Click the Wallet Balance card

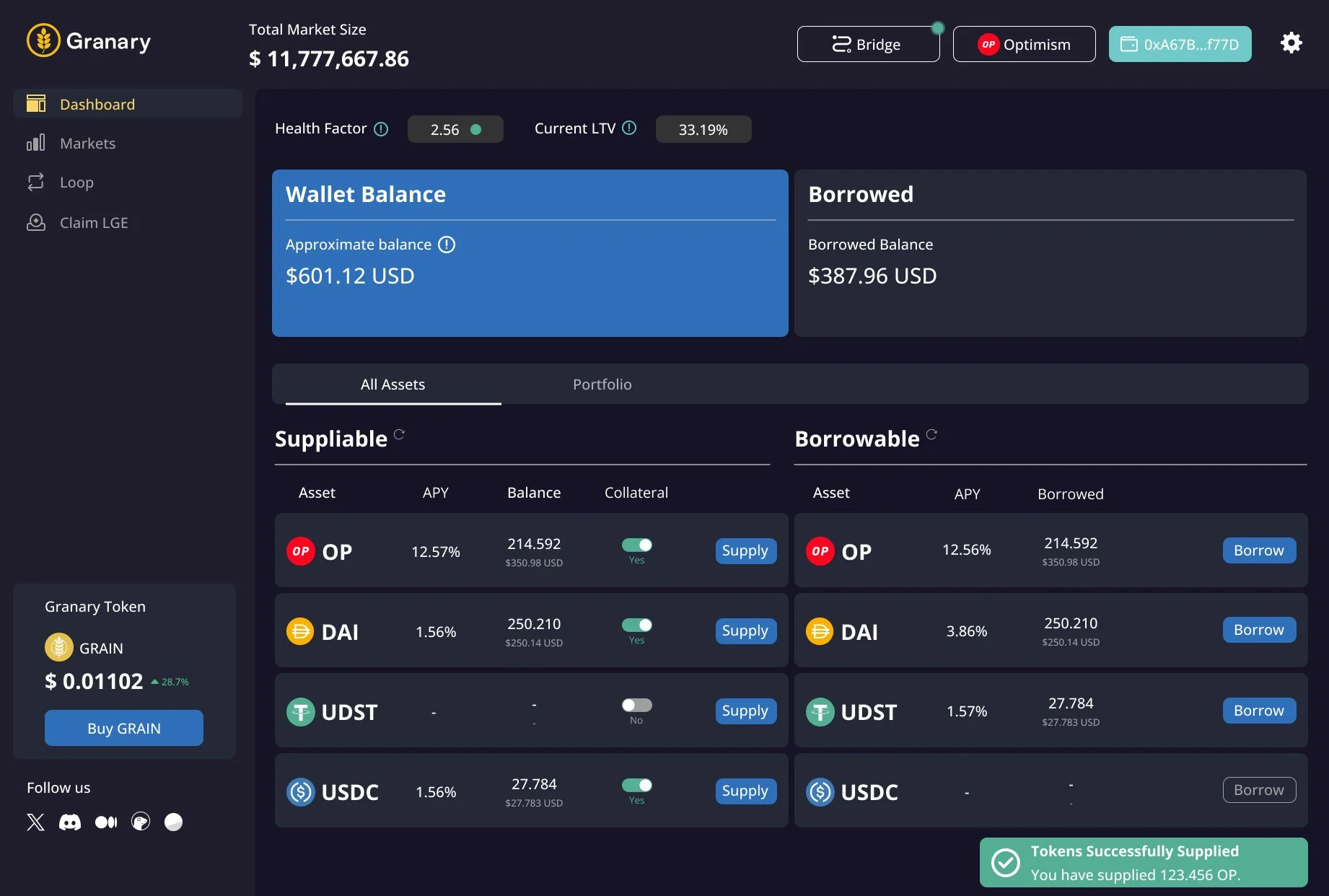(x=530, y=253)
